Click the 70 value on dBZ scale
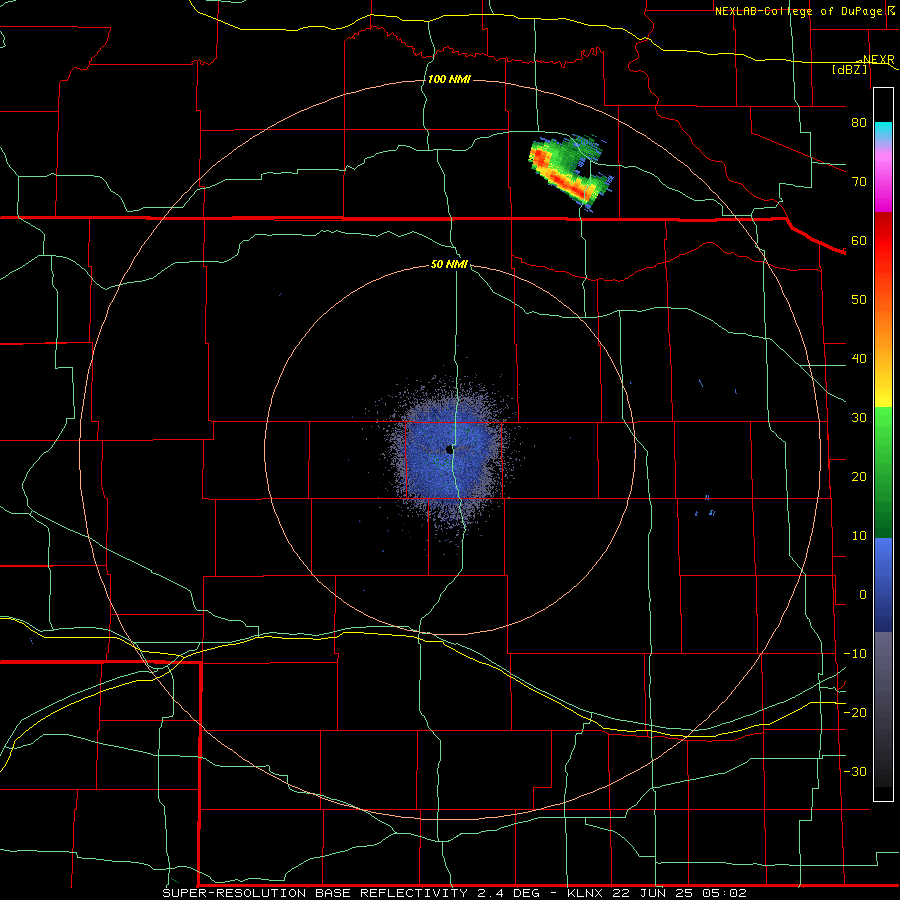 859,181
